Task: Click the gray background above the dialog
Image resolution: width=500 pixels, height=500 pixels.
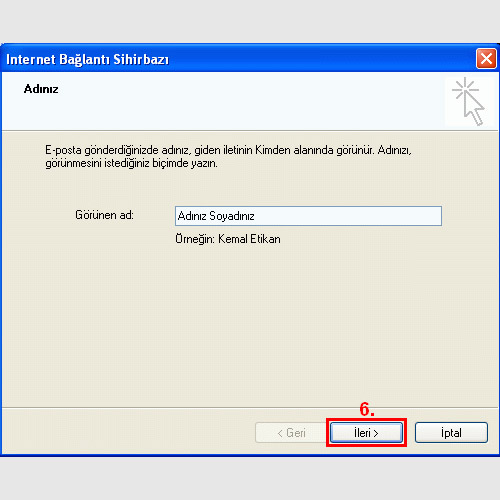Action: point(250,21)
